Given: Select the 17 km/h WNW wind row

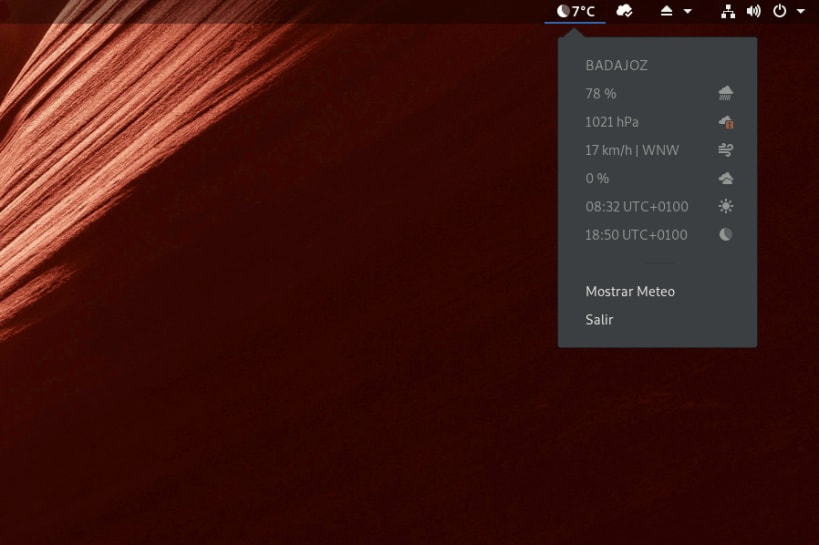Looking at the screenshot, I should 658,150.
